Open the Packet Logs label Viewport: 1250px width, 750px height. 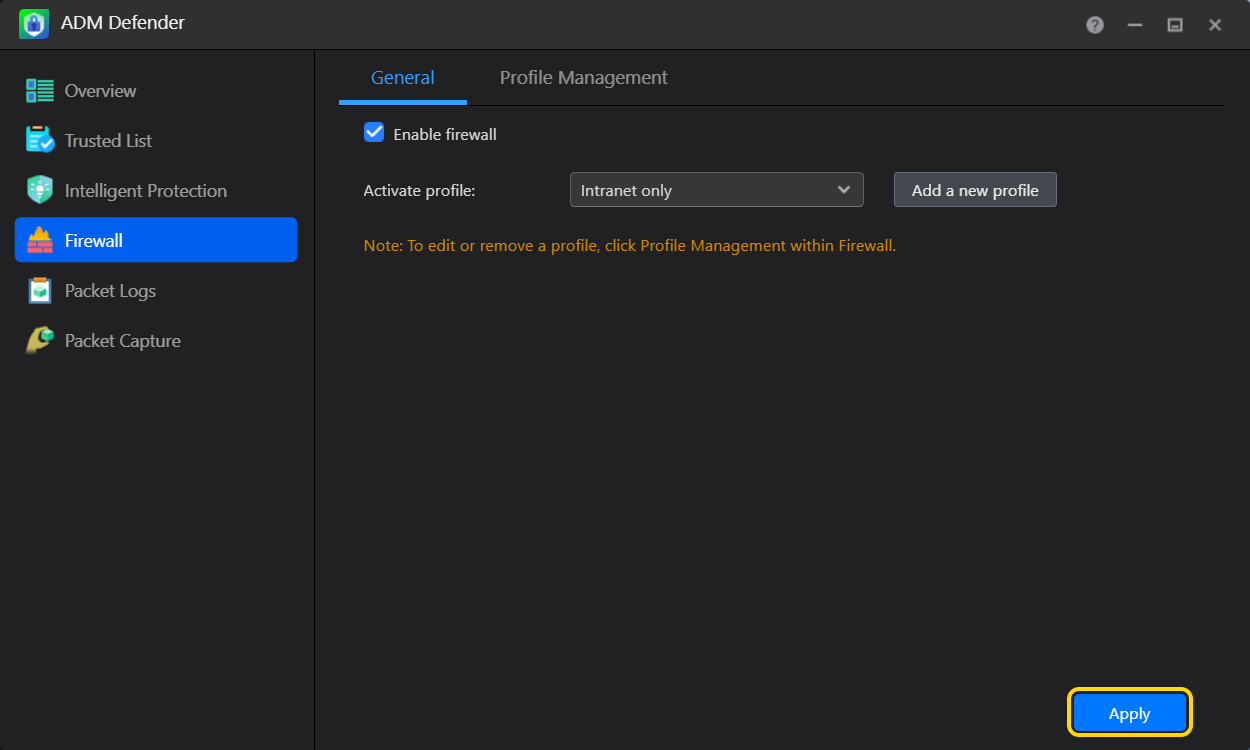(110, 291)
